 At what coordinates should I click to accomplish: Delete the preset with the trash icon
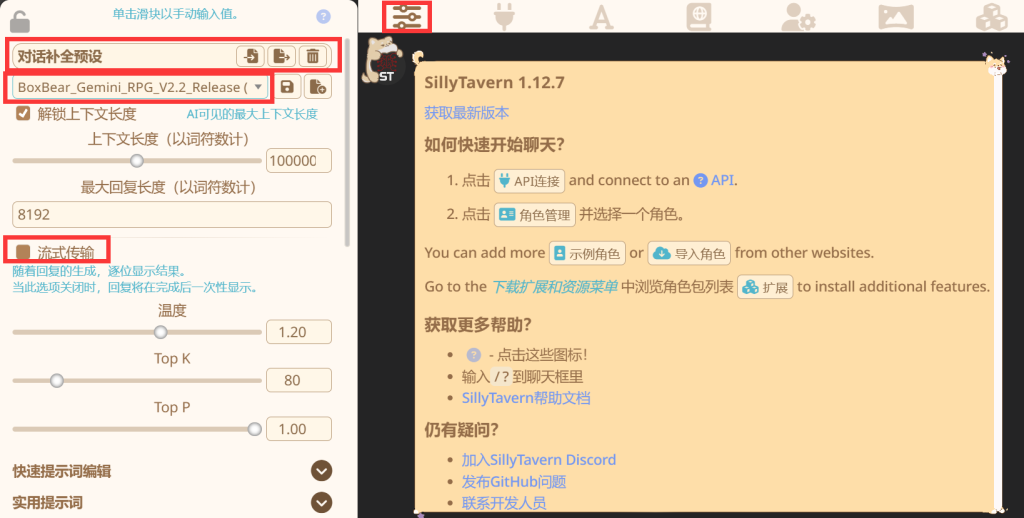(313, 56)
